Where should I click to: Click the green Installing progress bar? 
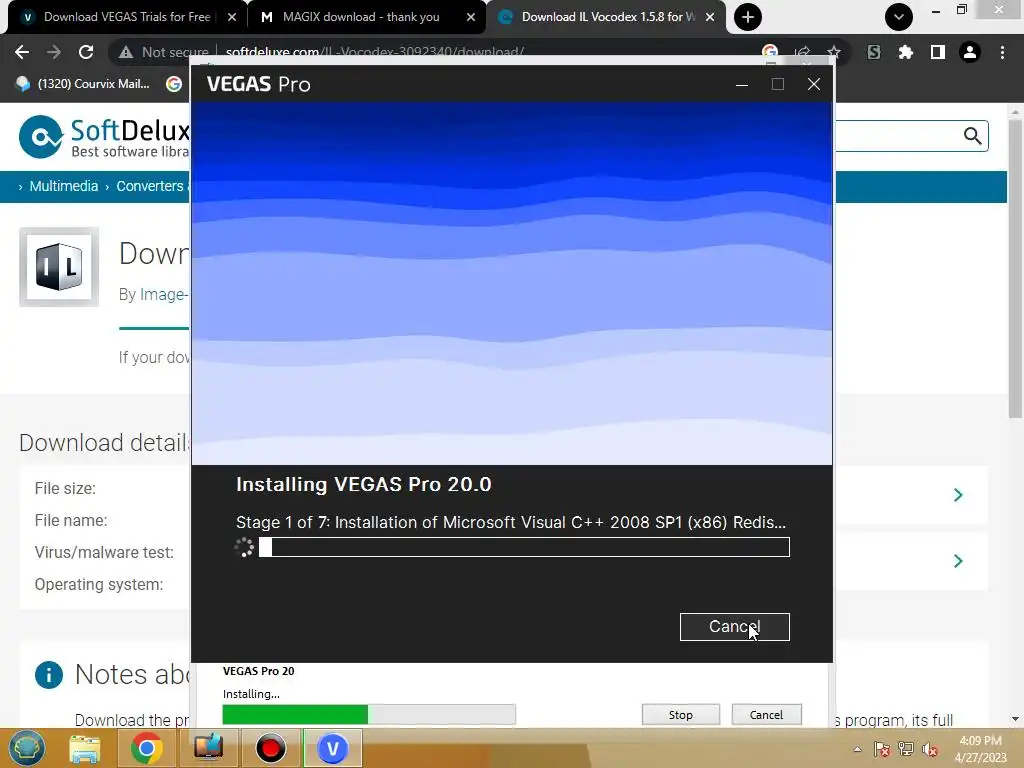(x=369, y=714)
